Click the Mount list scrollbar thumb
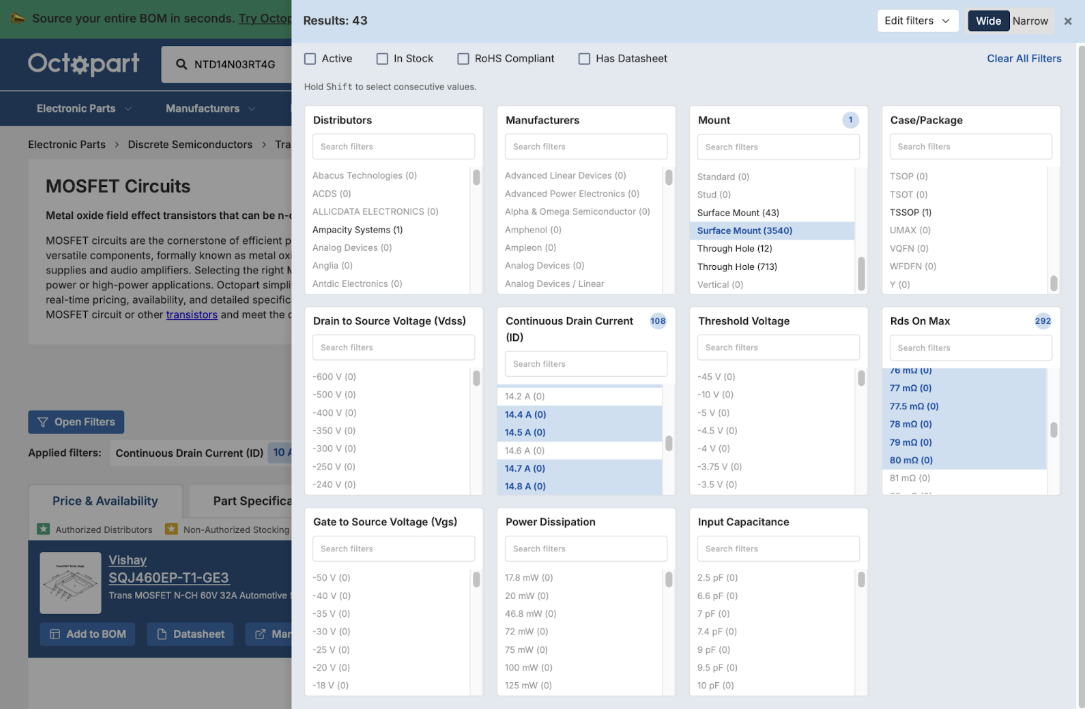This screenshot has width=1085, height=709. [861, 274]
